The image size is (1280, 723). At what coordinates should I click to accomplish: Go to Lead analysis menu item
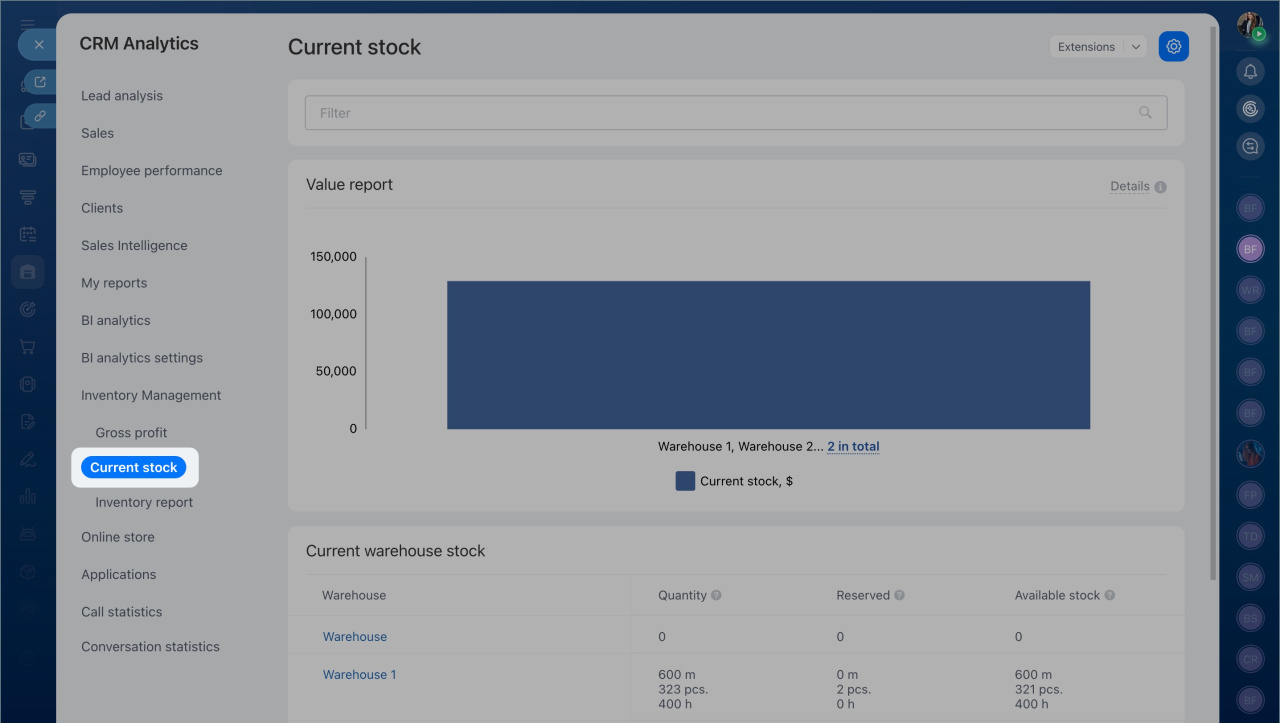[x=122, y=96]
